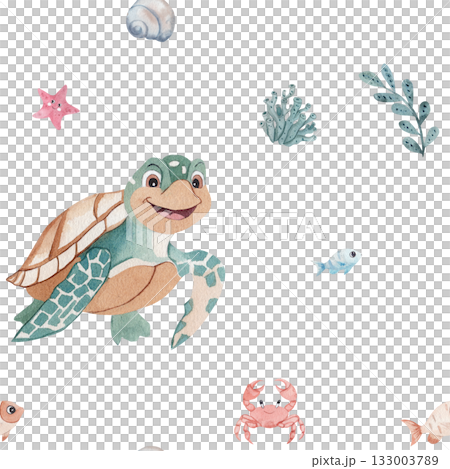Select the pink starfish illustration

(x=56, y=107)
